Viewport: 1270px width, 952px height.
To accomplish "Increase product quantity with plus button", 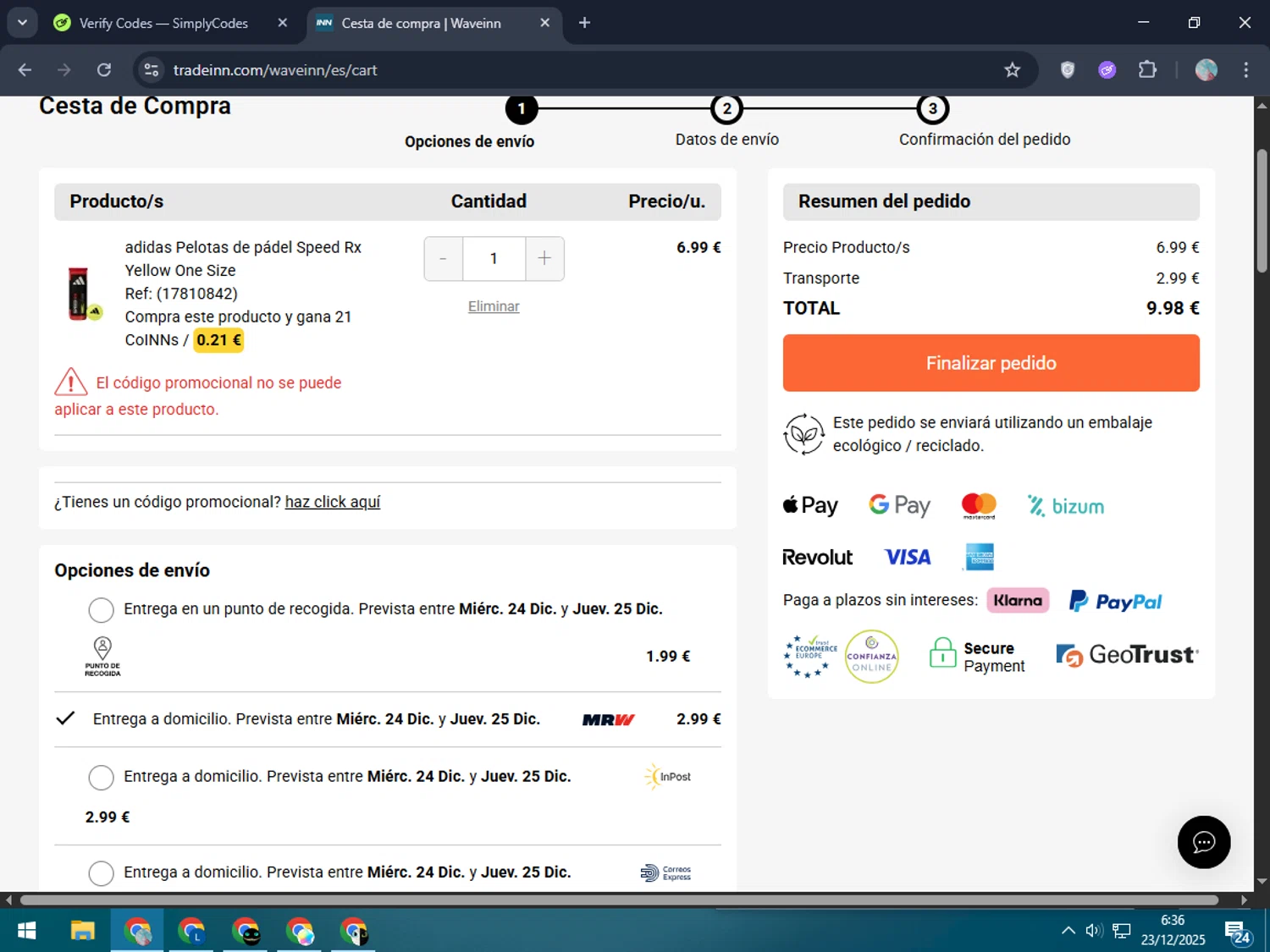I will [x=544, y=259].
